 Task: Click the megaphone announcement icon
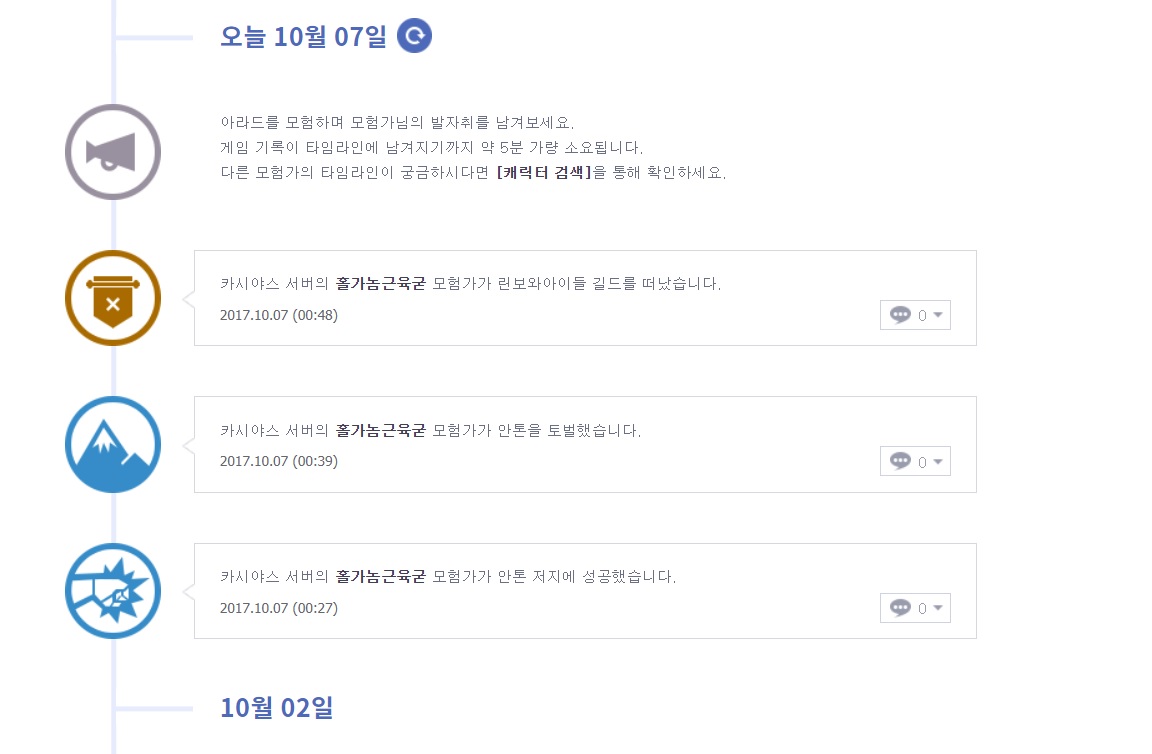pos(113,152)
